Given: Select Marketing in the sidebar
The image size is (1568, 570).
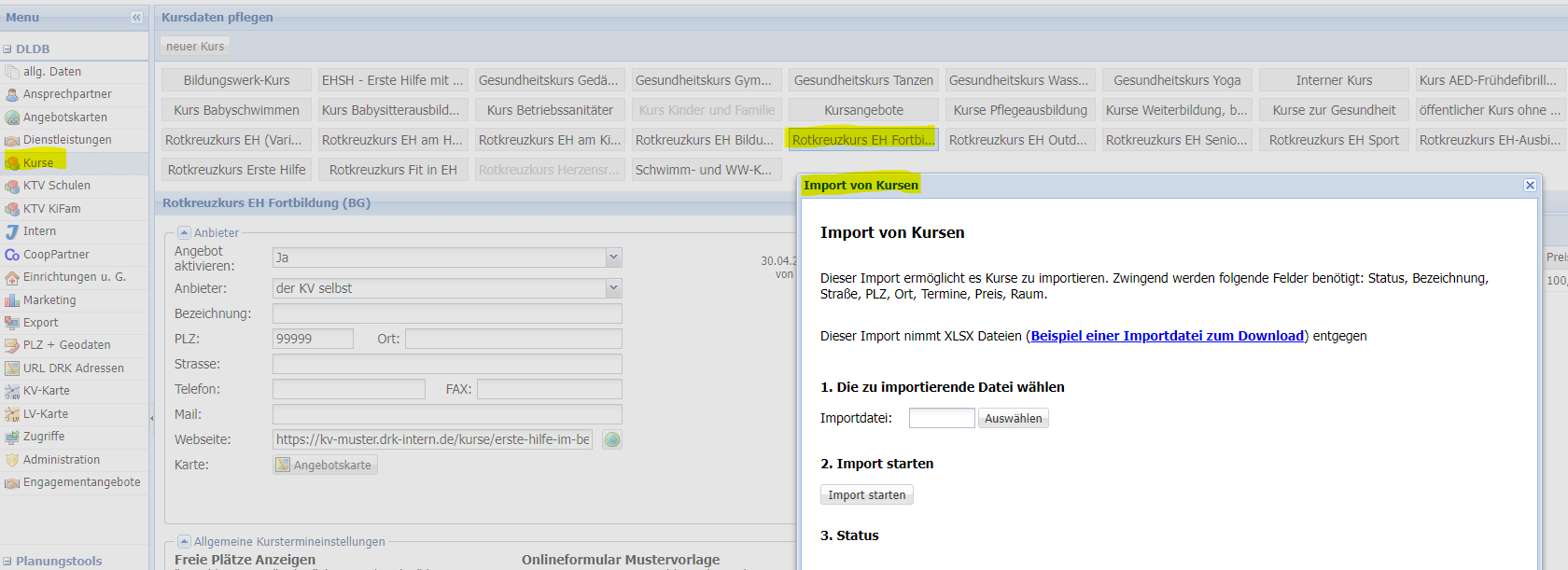Looking at the screenshot, I should (49, 300).
